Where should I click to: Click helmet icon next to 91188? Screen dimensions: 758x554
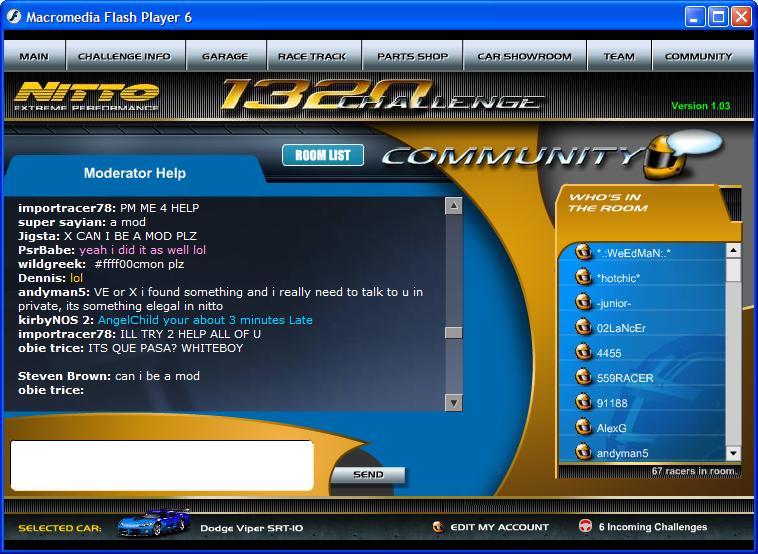pos(583,401)
